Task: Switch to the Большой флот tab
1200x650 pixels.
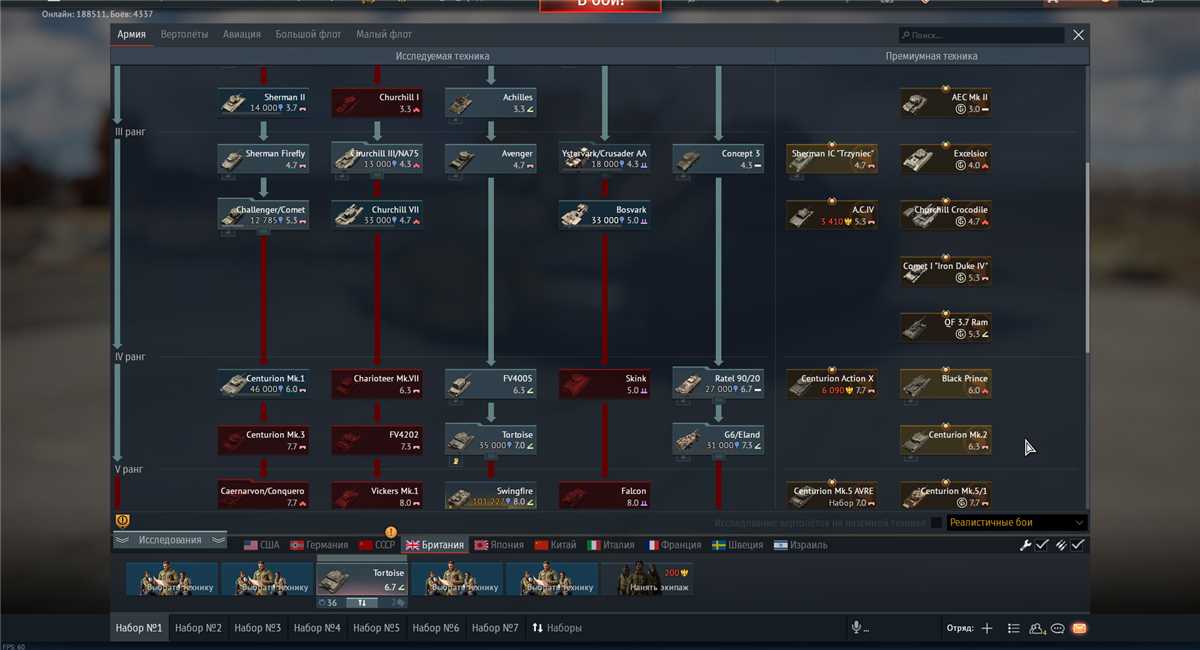Action: coord(309,34)
